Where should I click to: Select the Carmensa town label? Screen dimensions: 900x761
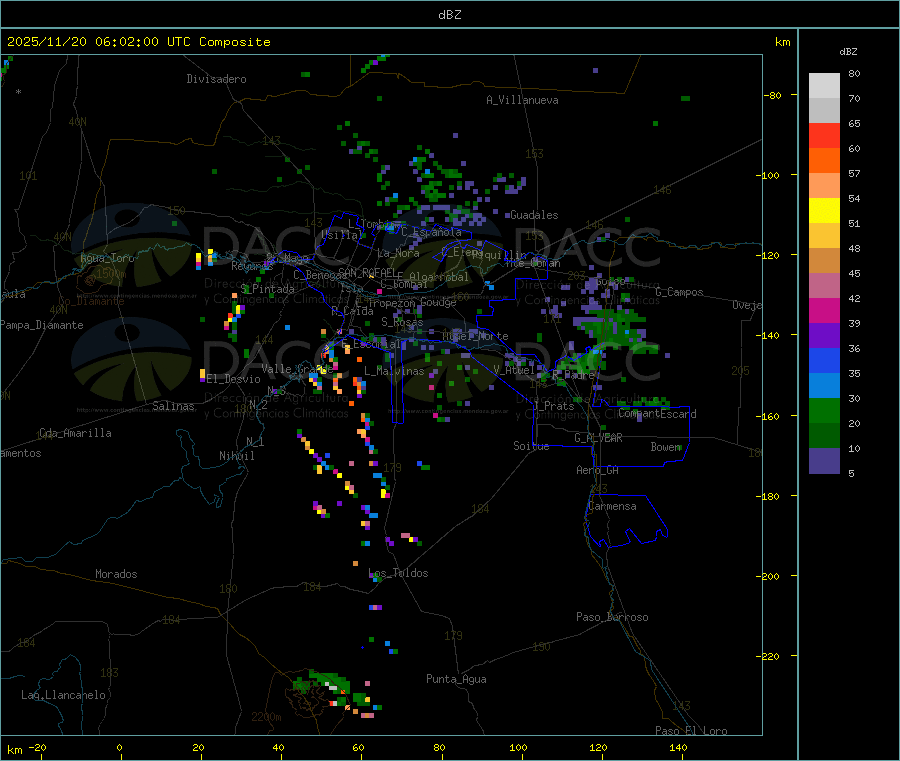(612, 506)
